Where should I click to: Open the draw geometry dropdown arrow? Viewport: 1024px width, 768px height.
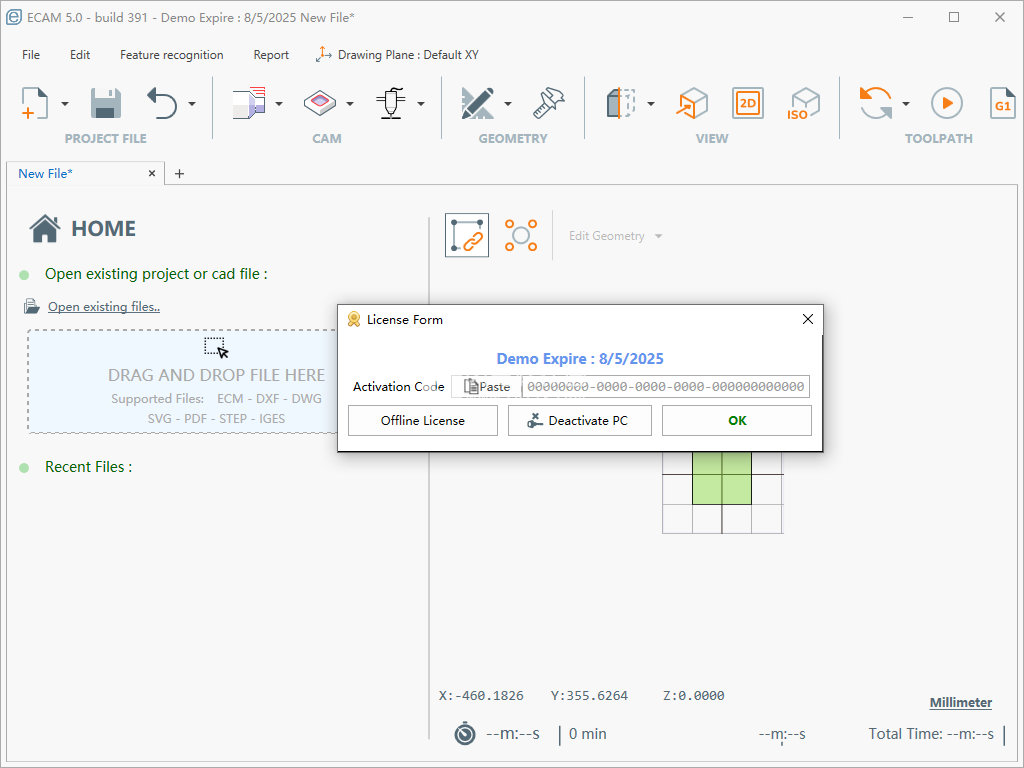pyautogui.click(x=508, y=104)
